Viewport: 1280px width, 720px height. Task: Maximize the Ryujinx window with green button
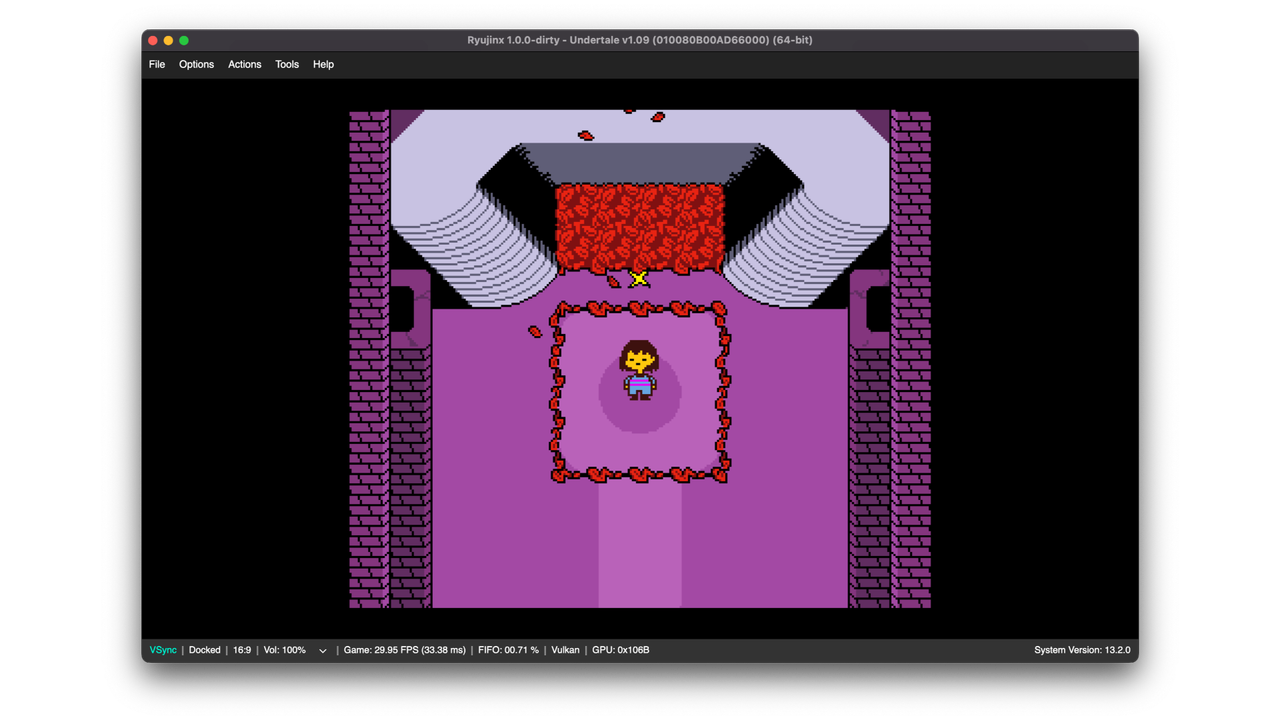[184, 40]
